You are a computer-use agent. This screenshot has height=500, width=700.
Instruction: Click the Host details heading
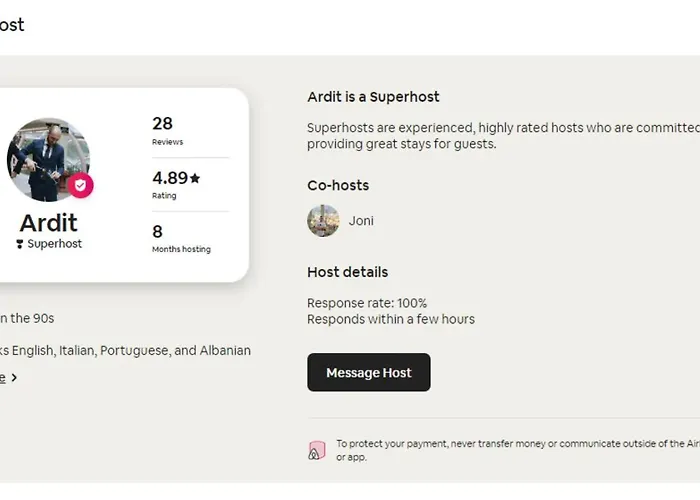coord(347,272)
